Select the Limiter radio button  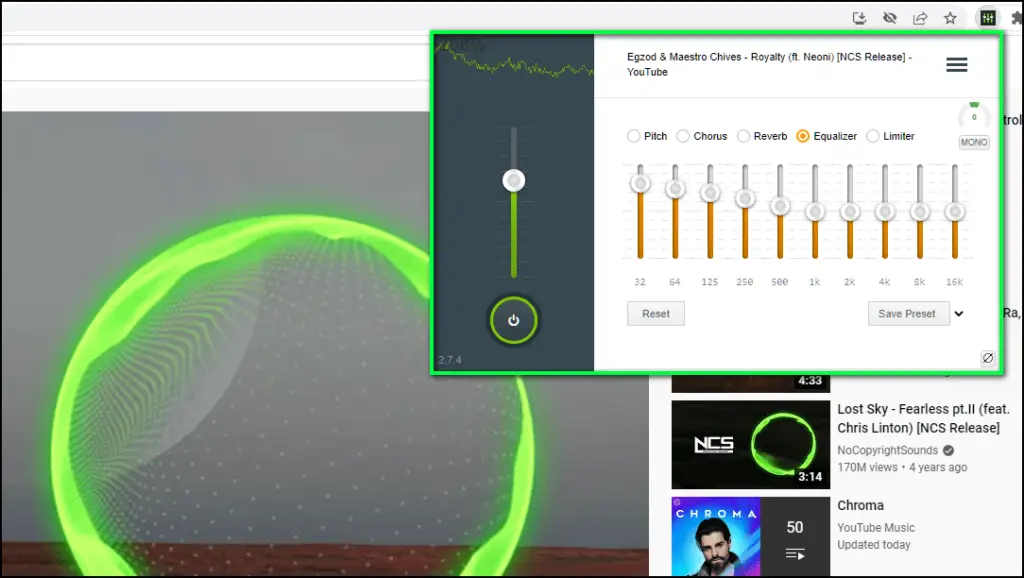(x=872, y=136)
